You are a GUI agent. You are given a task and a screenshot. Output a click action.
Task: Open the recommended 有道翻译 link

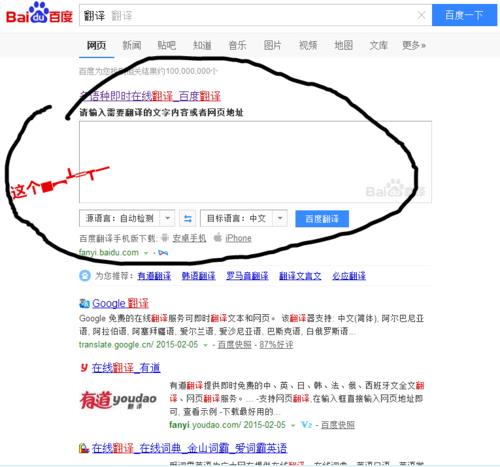click(x=154, y=276)
